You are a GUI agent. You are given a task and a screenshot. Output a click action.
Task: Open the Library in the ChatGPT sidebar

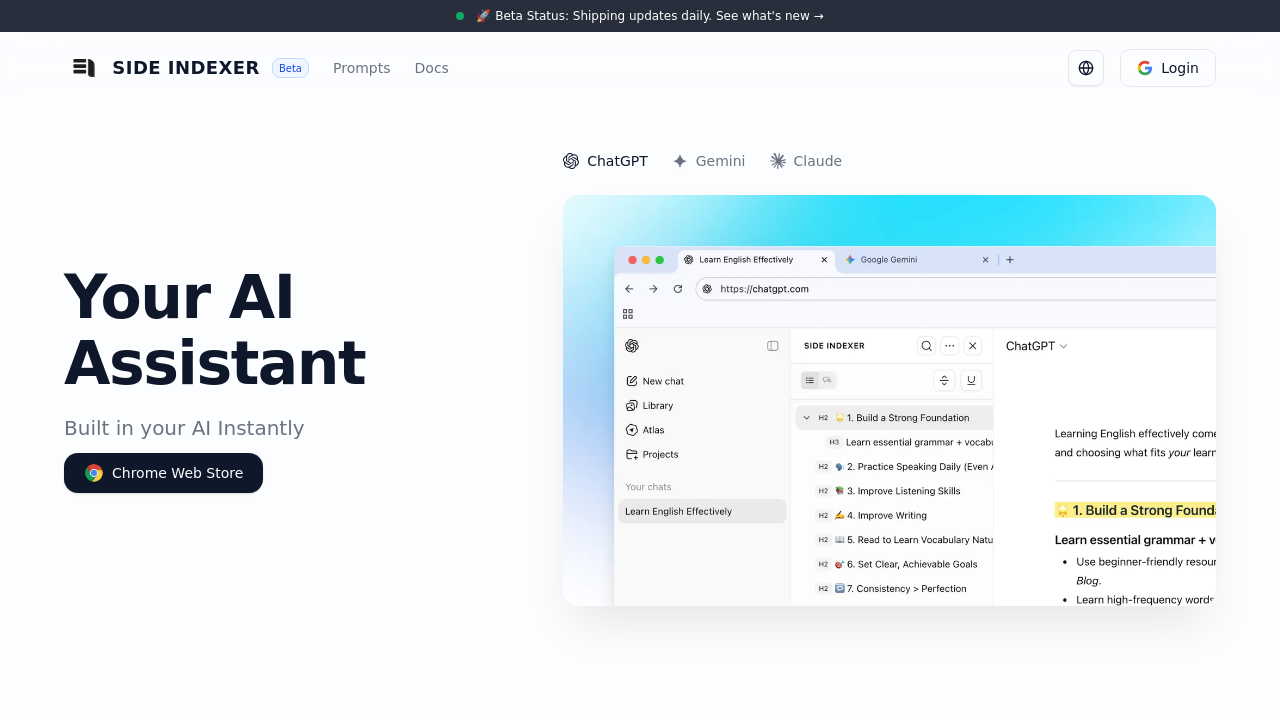click(x=650, y=405)
